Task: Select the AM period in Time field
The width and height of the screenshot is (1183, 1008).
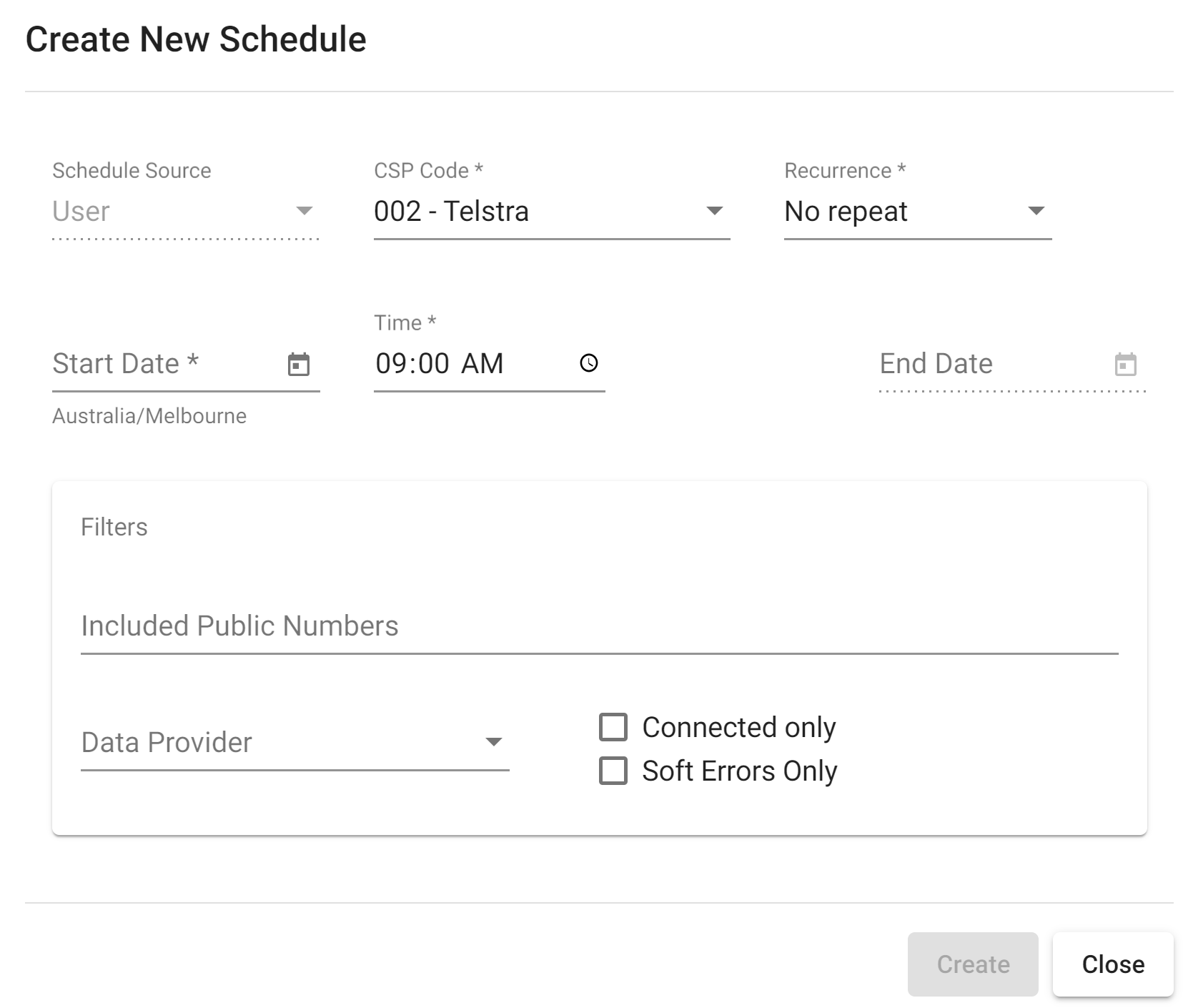Action: pos(482,364)
